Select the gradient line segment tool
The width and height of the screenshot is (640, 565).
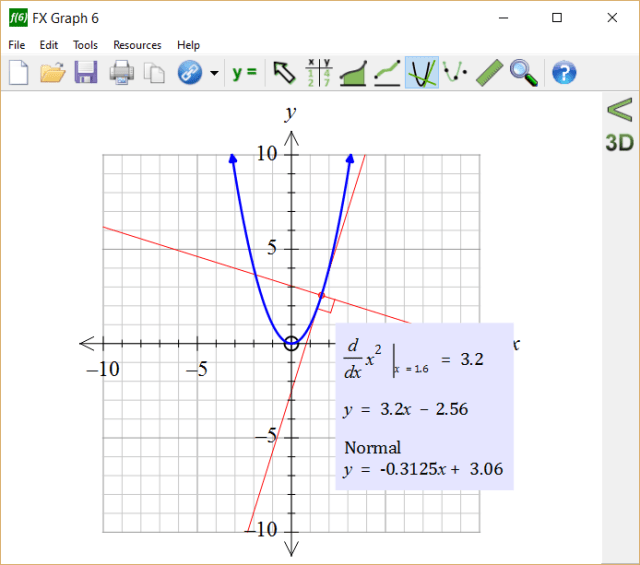(x=387, y=73)
